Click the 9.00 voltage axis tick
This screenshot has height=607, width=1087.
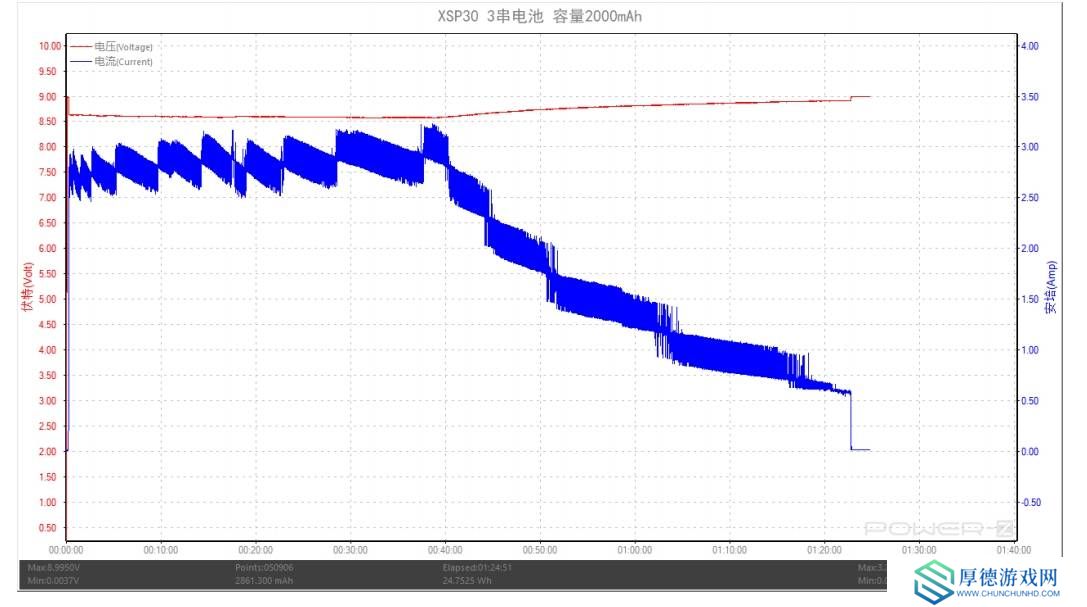[x=48, y=97]
